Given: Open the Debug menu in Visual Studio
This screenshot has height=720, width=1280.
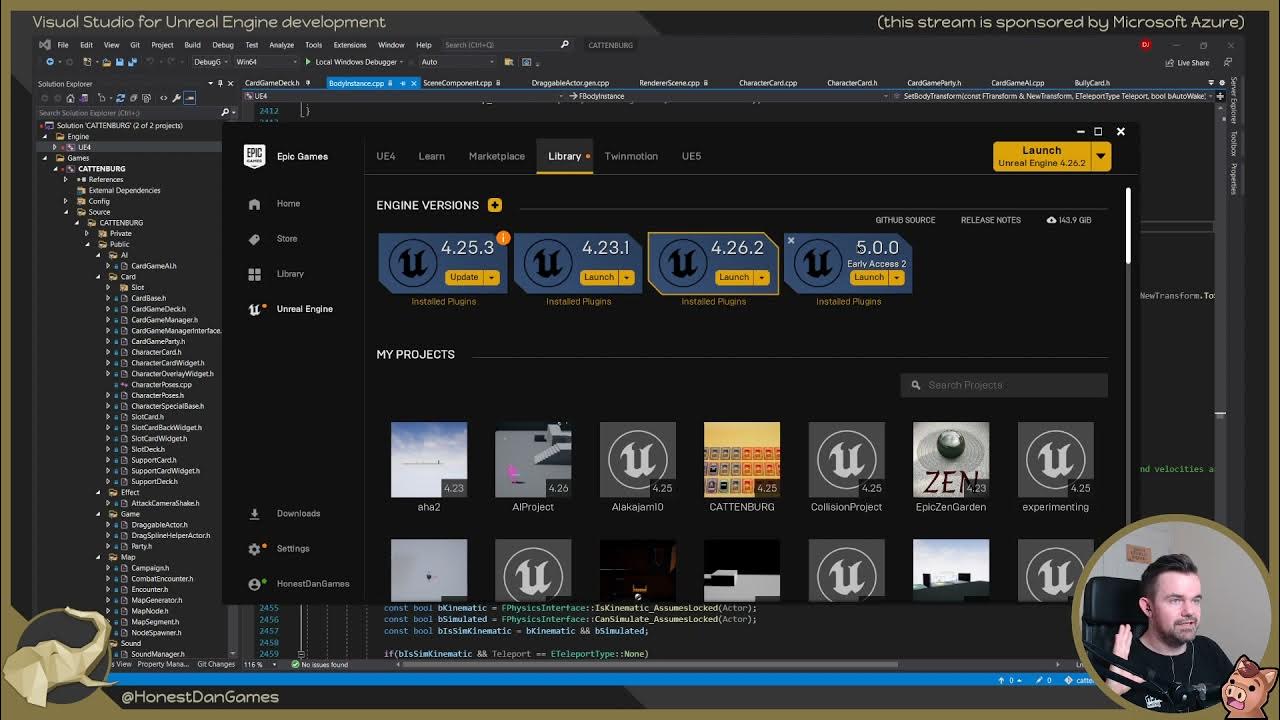Looking at the screenshot, I should pyautogui.click(x=223, y=45).
